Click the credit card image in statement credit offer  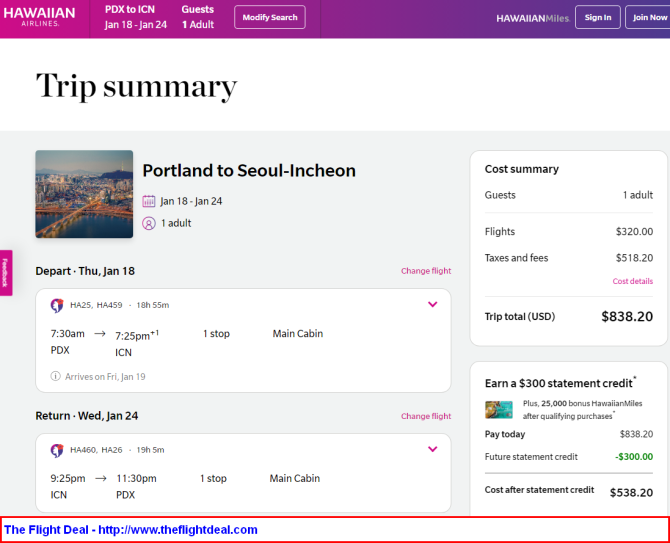(x=499, y=409)
